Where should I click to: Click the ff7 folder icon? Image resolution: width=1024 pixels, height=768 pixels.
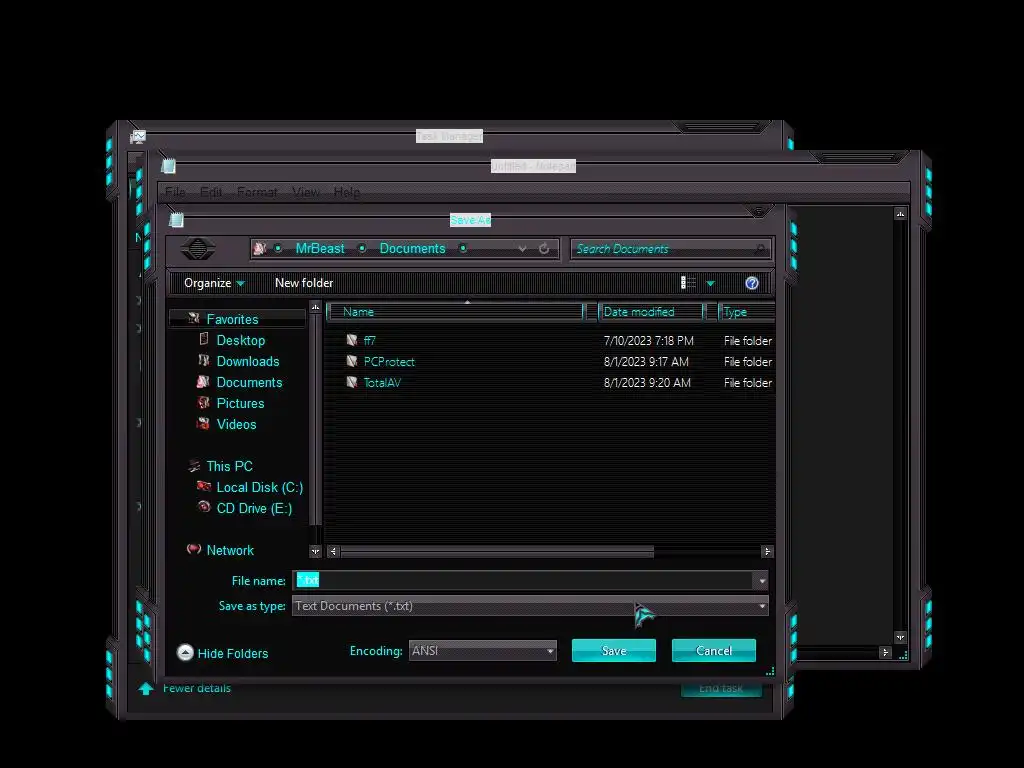pos(352,340)
